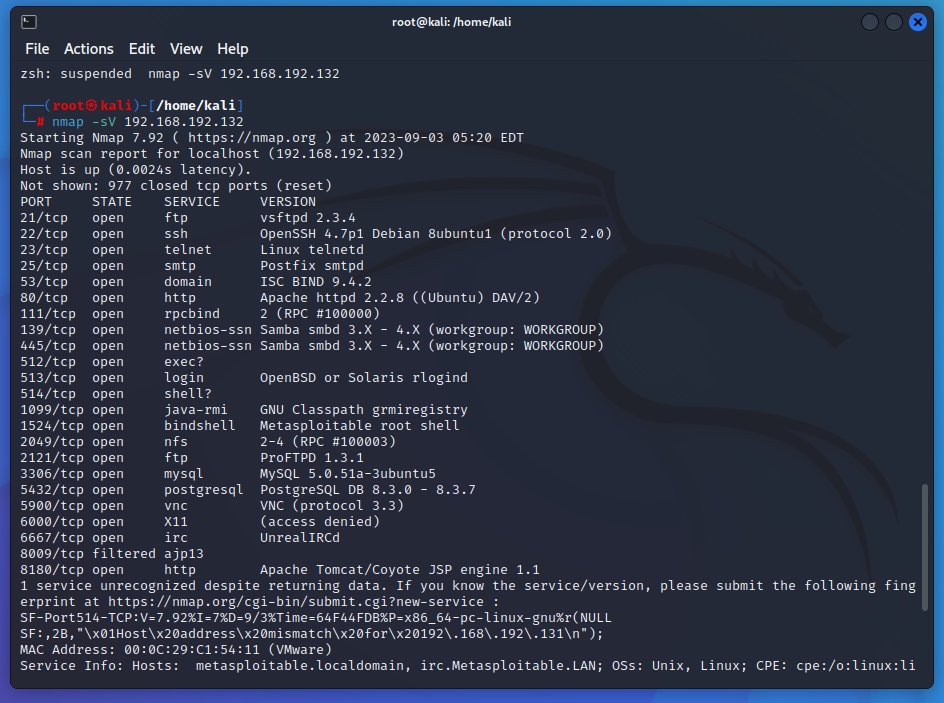Click the window title 'root@kali: /home/kali'
Screen dimensions: 944x703
(452, 22)
